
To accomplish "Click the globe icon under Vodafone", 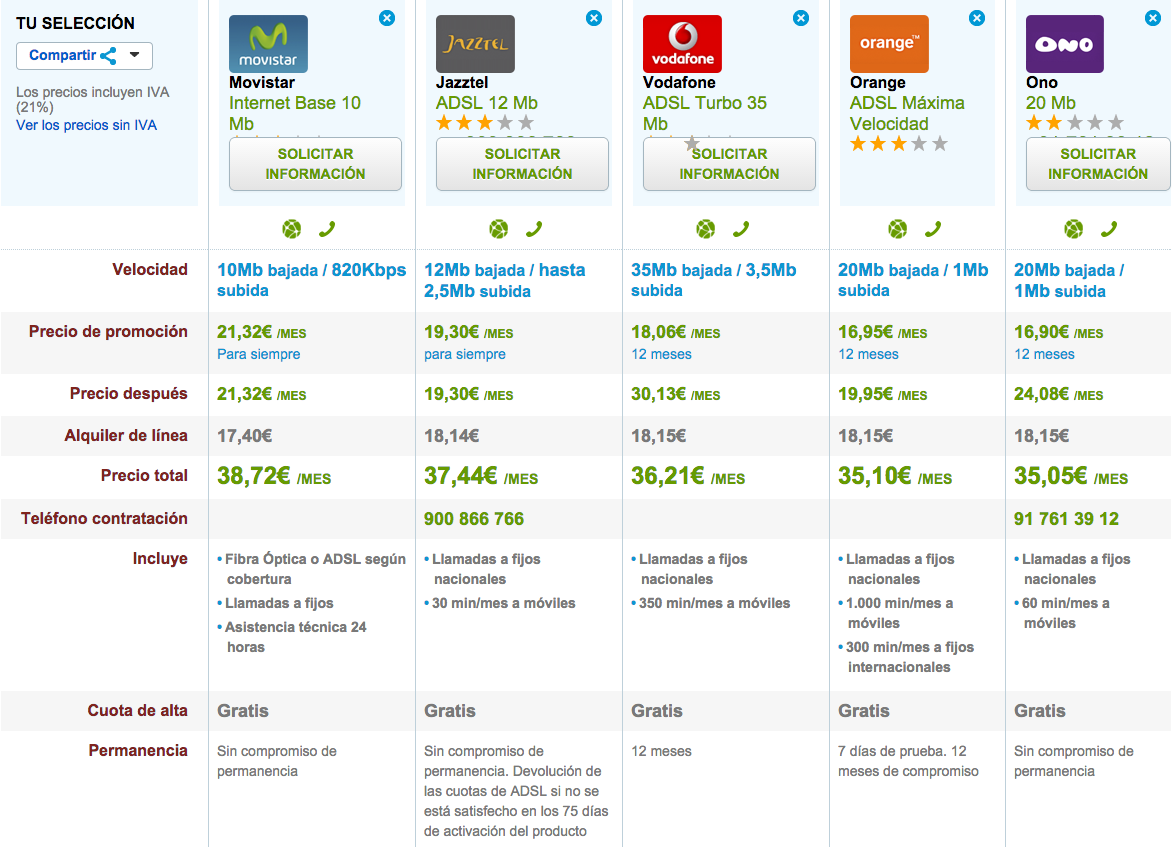I will coord(705,229).
